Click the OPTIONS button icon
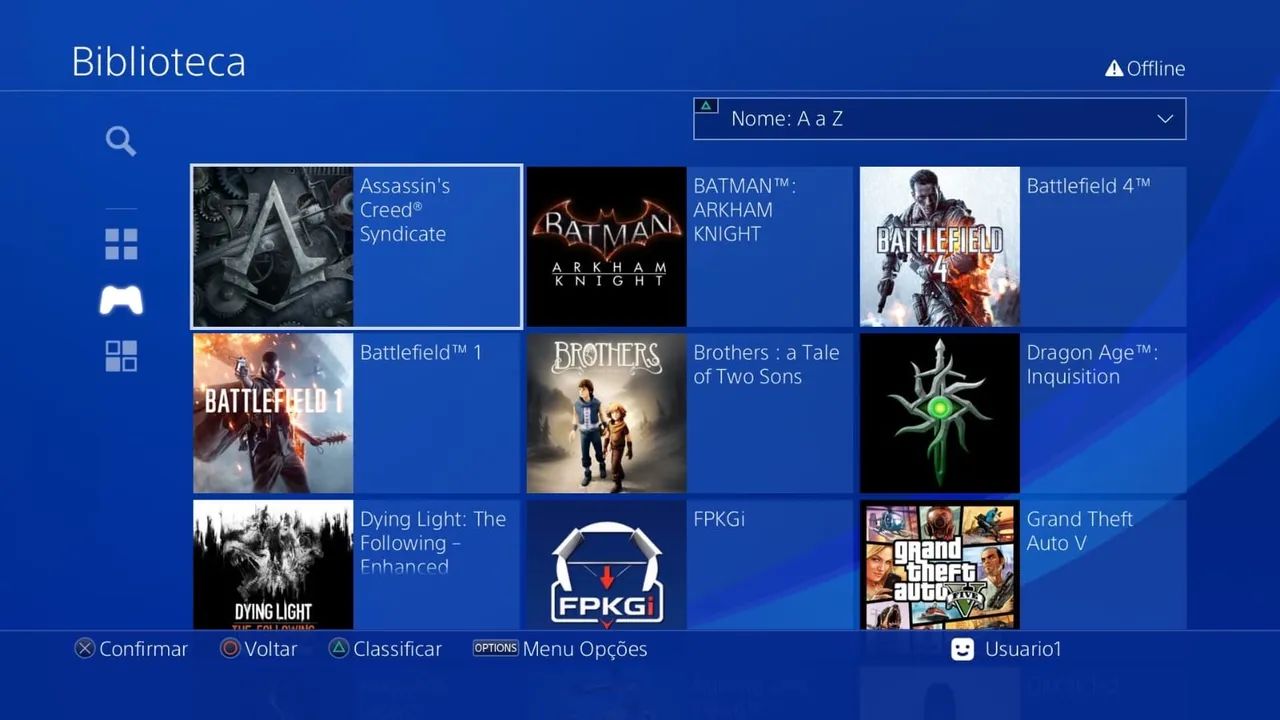Screen dimensions: 1280x720 (495, 648)
